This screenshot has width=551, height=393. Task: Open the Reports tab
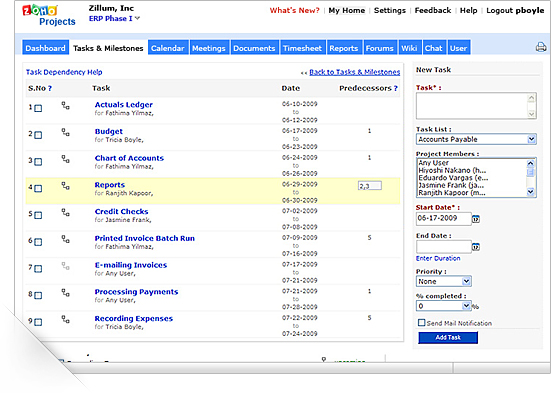344,48
